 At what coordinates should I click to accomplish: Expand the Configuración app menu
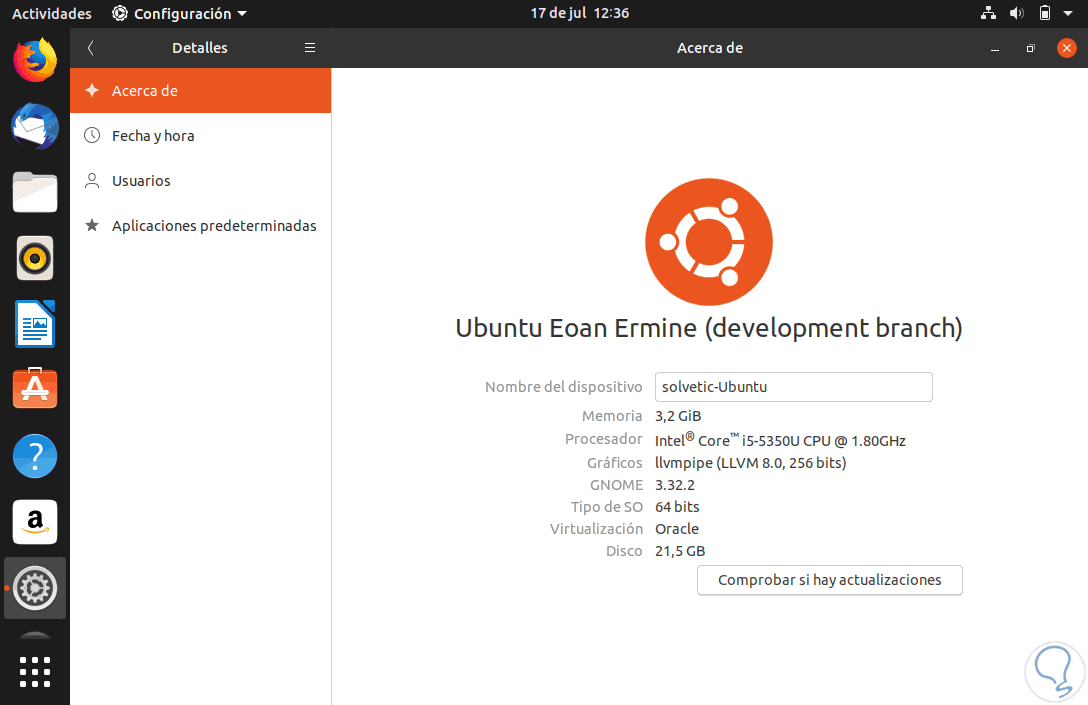pyautogui.click(x=179, y=13)
